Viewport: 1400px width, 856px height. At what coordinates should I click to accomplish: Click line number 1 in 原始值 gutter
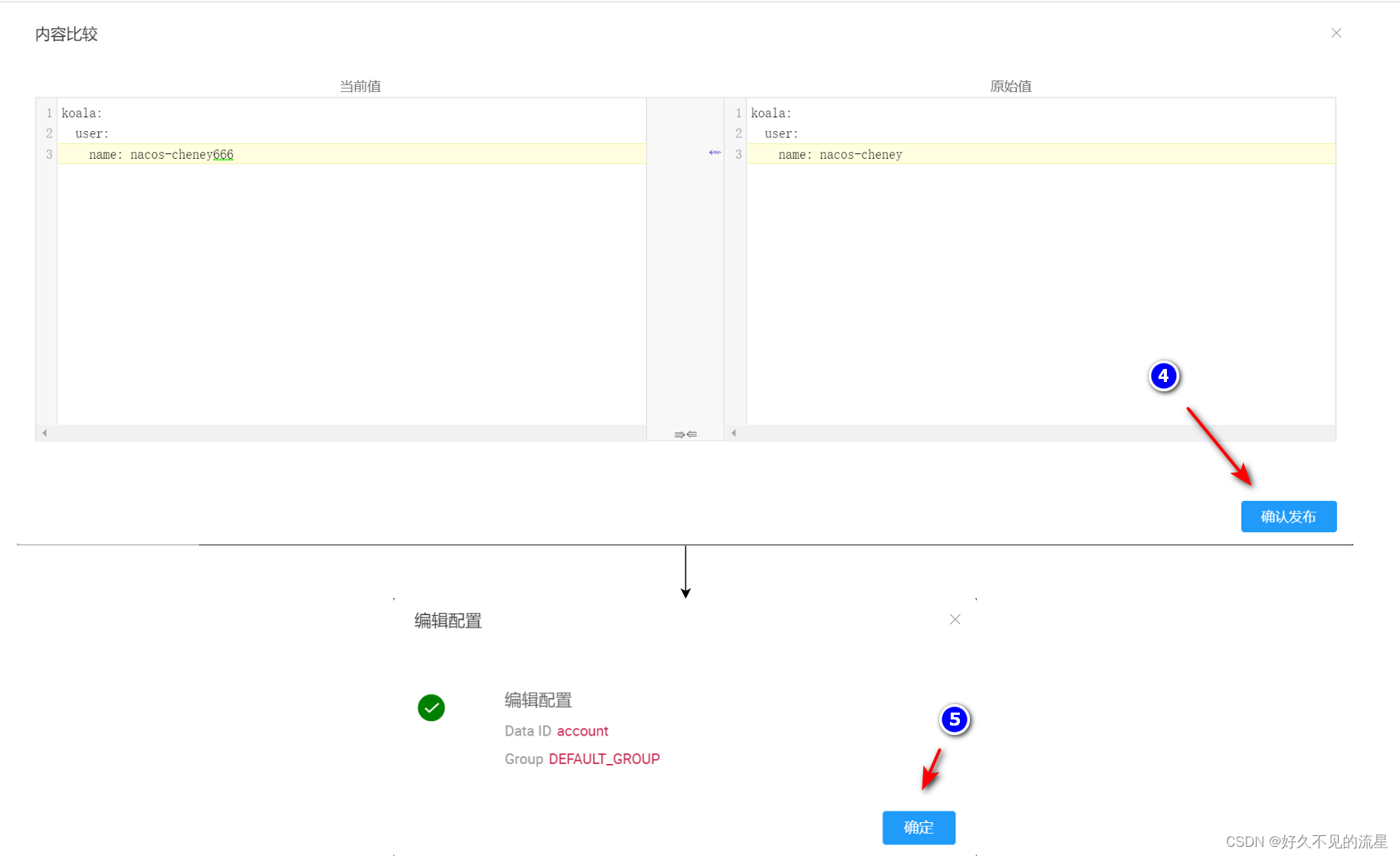coord(738,113)
